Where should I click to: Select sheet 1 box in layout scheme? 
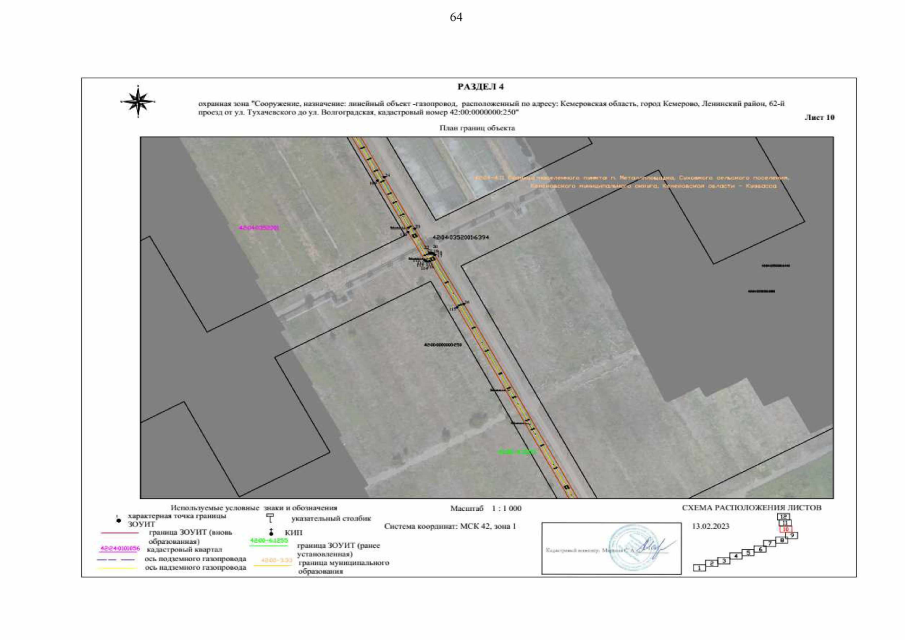tap(698, 568)
